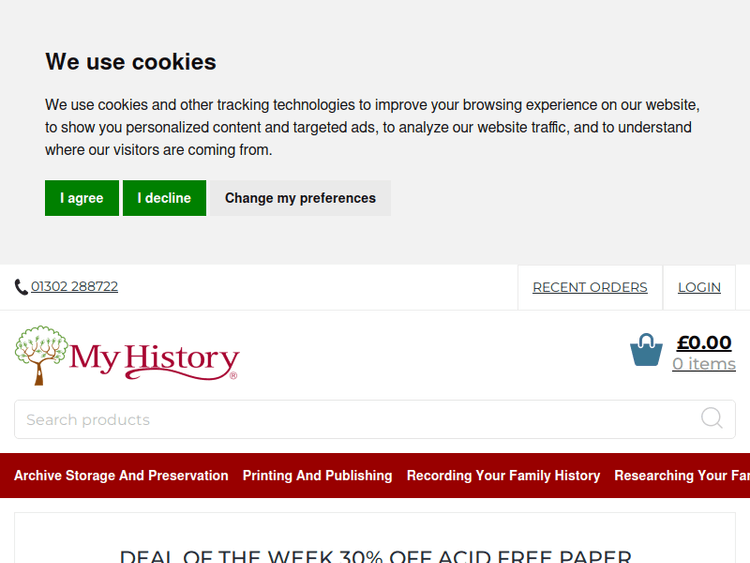
Task: Open Archive Storage And Preservation menu
Action: [x=121, y=476]
